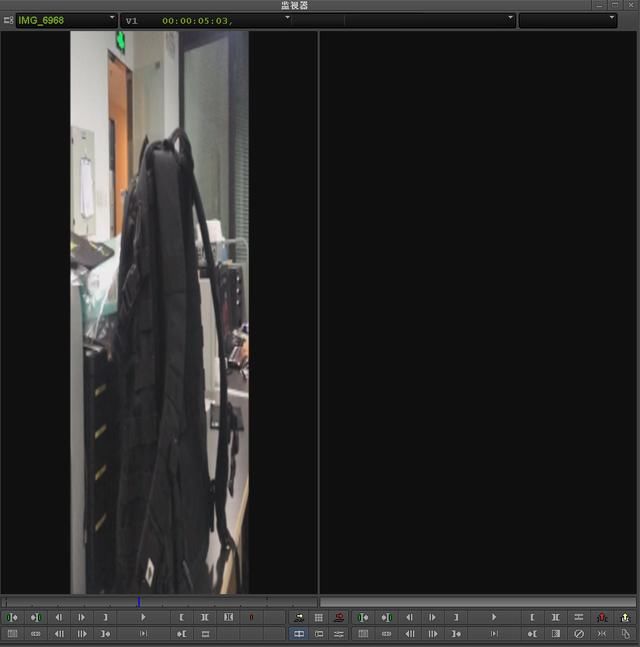Click Mark Clip in source monitor toolbar
The height and width of the screenshot is (647, 640).
[x=204, y=618]
